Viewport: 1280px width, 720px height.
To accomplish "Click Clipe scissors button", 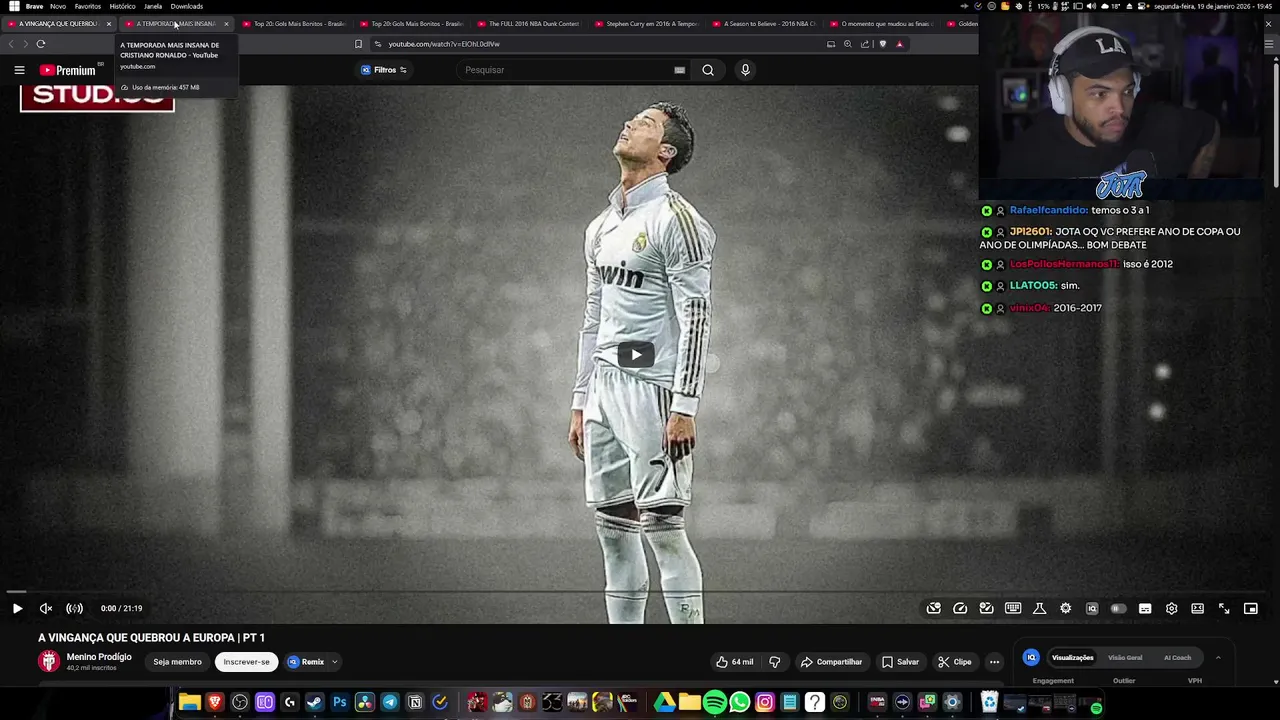I will (954, 662).
